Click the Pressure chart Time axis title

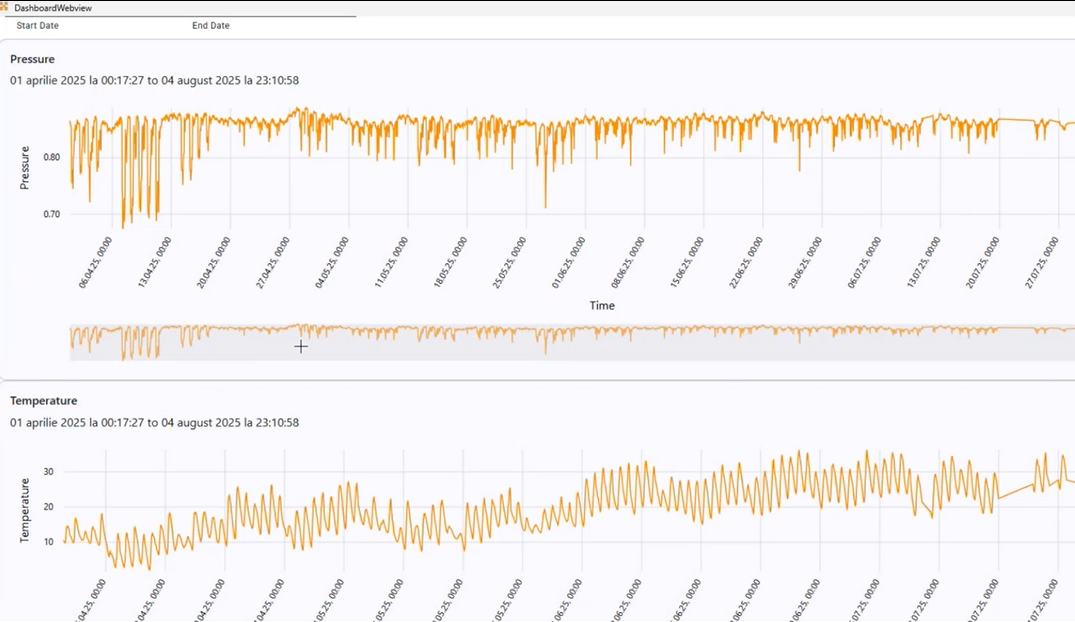pyautogui.click(x=602, y=305)
